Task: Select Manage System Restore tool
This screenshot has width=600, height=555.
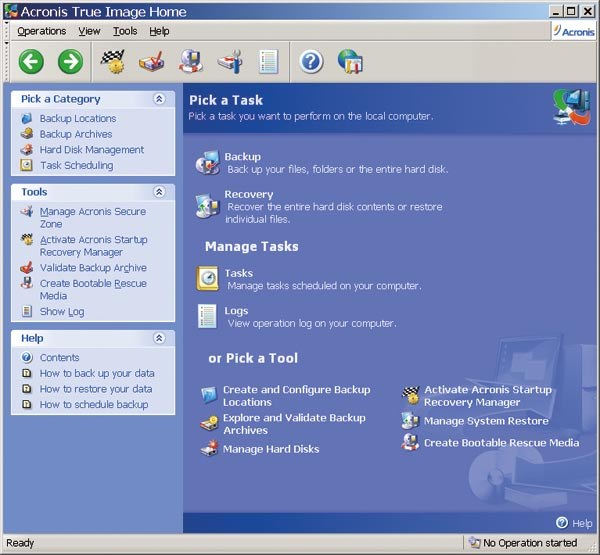Action: [486, 421]
